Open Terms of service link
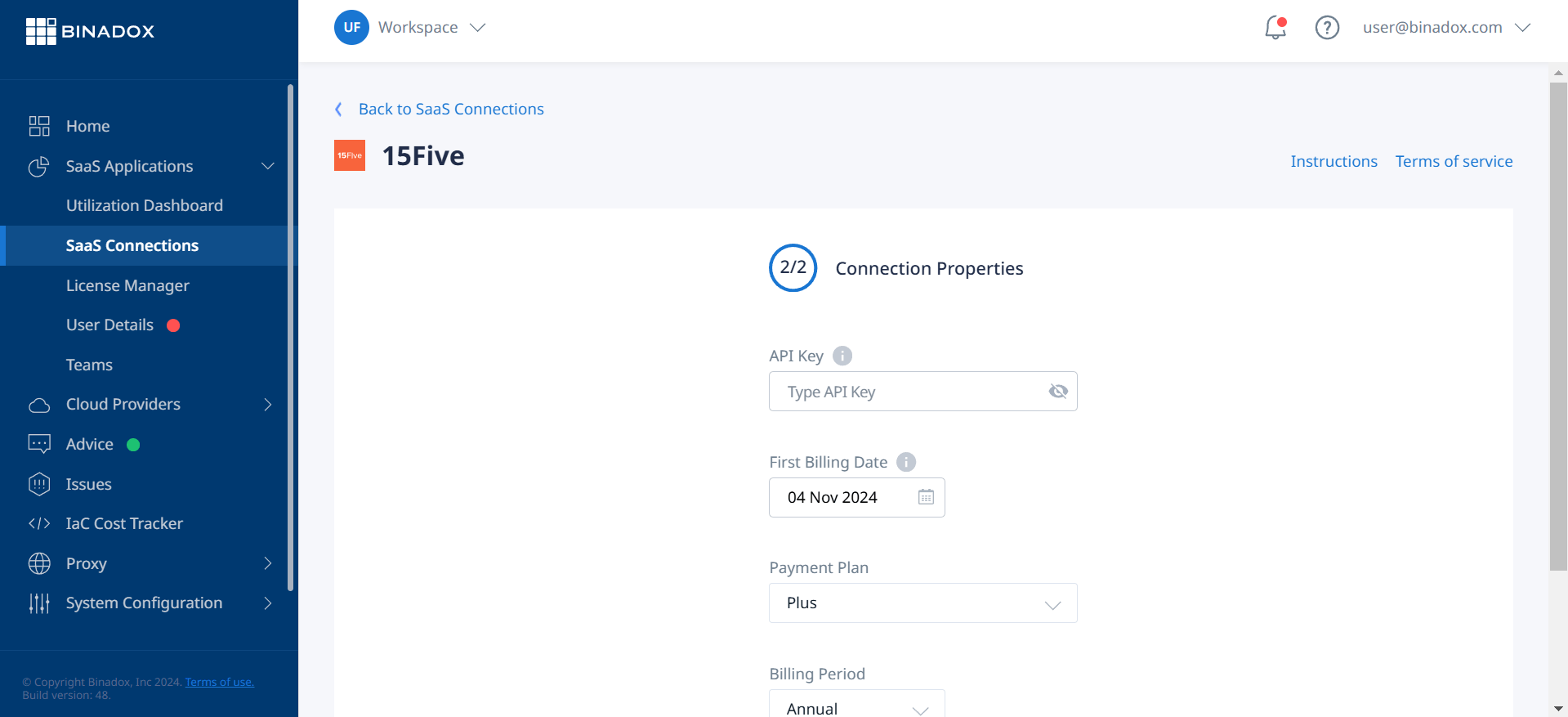This screenshot has height=717, width=1568. [x=1454, y=161]
